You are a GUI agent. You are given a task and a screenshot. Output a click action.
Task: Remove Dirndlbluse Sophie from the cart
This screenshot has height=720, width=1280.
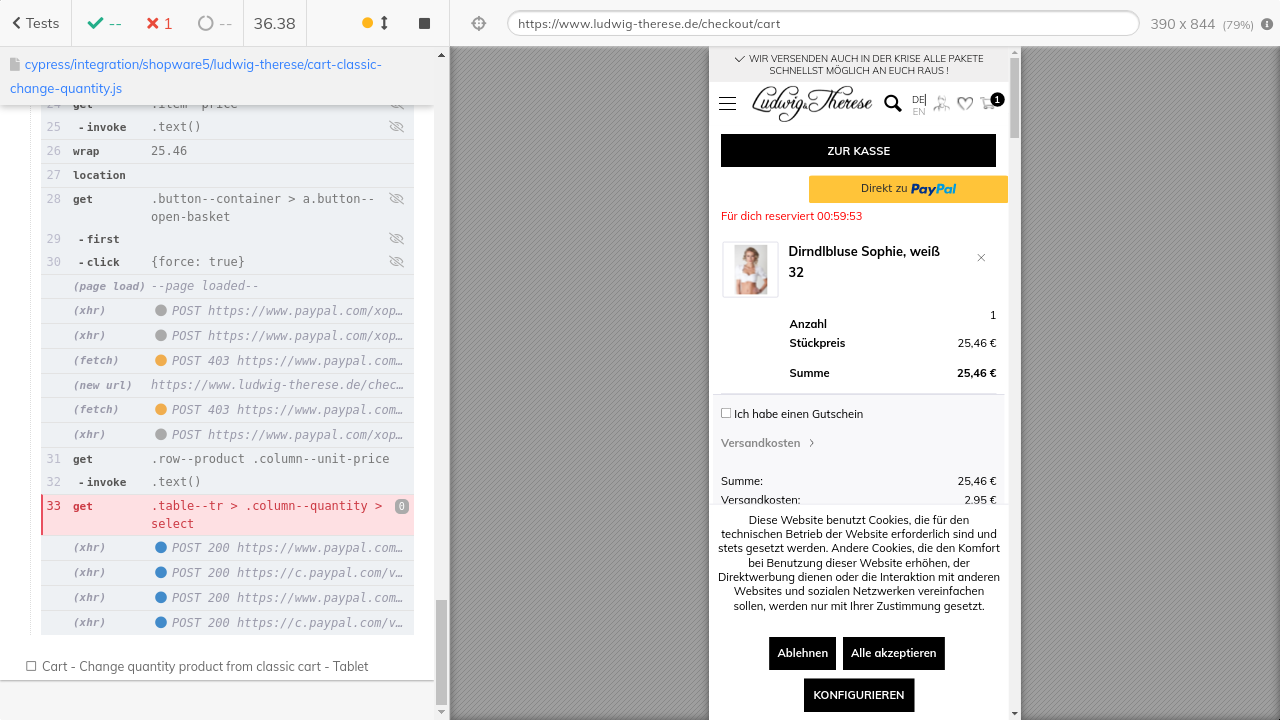point(981,258)
